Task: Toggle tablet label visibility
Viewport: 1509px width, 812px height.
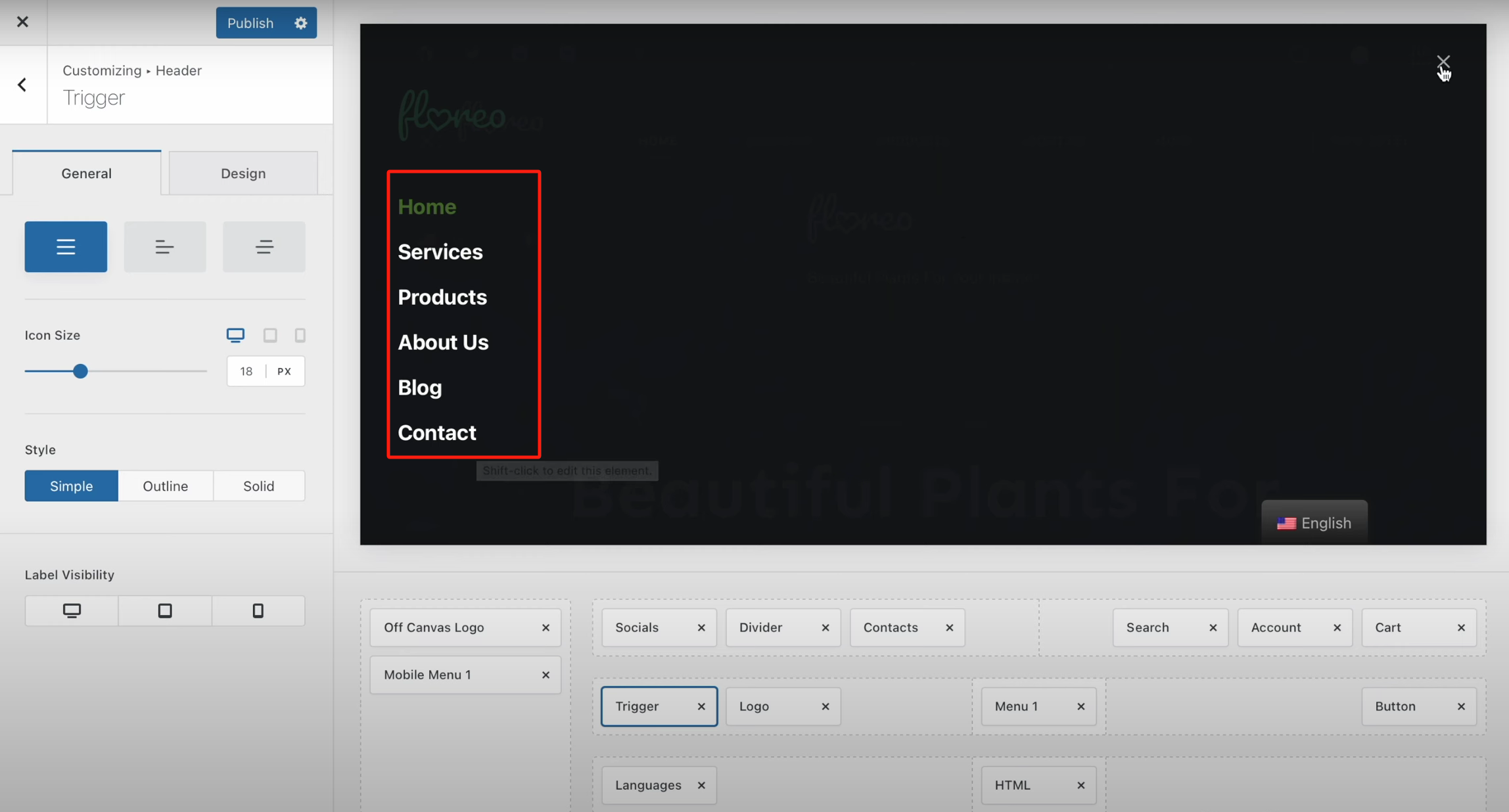Action: coord(164,610)
